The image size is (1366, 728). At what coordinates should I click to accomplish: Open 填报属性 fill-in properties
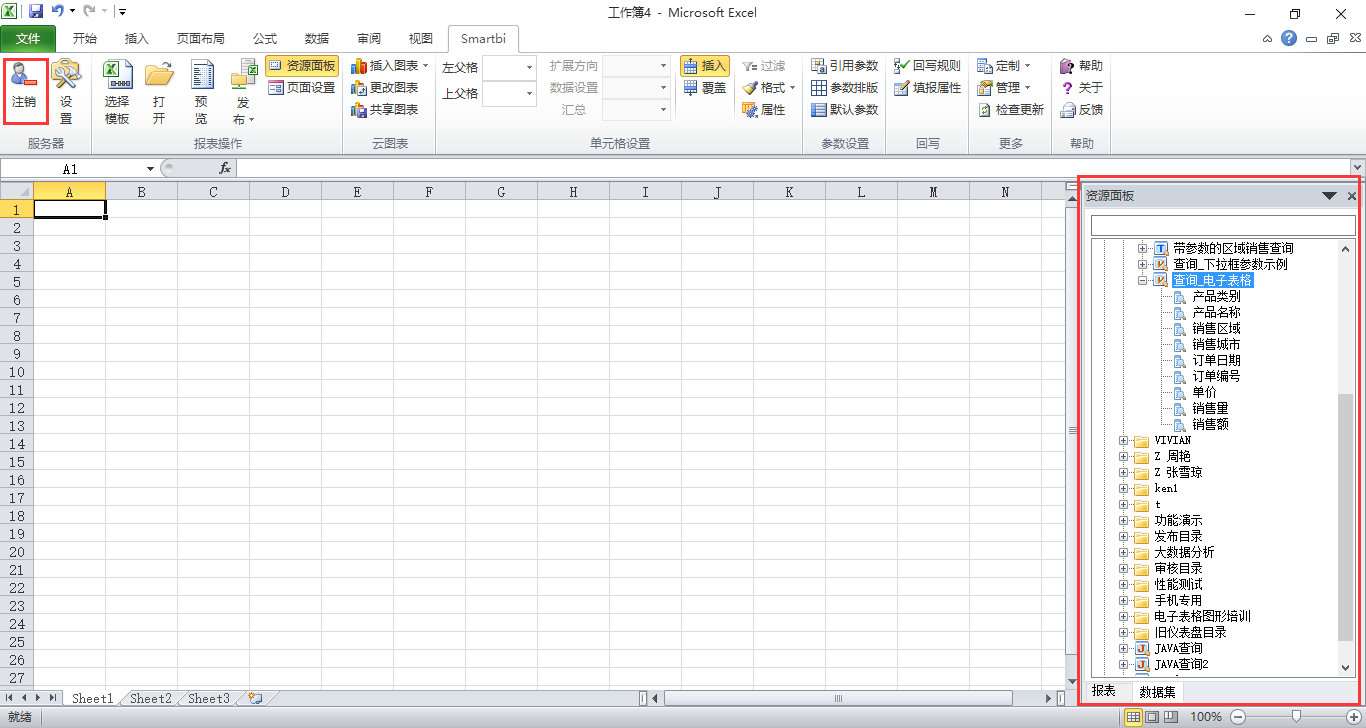click(927, 88)
